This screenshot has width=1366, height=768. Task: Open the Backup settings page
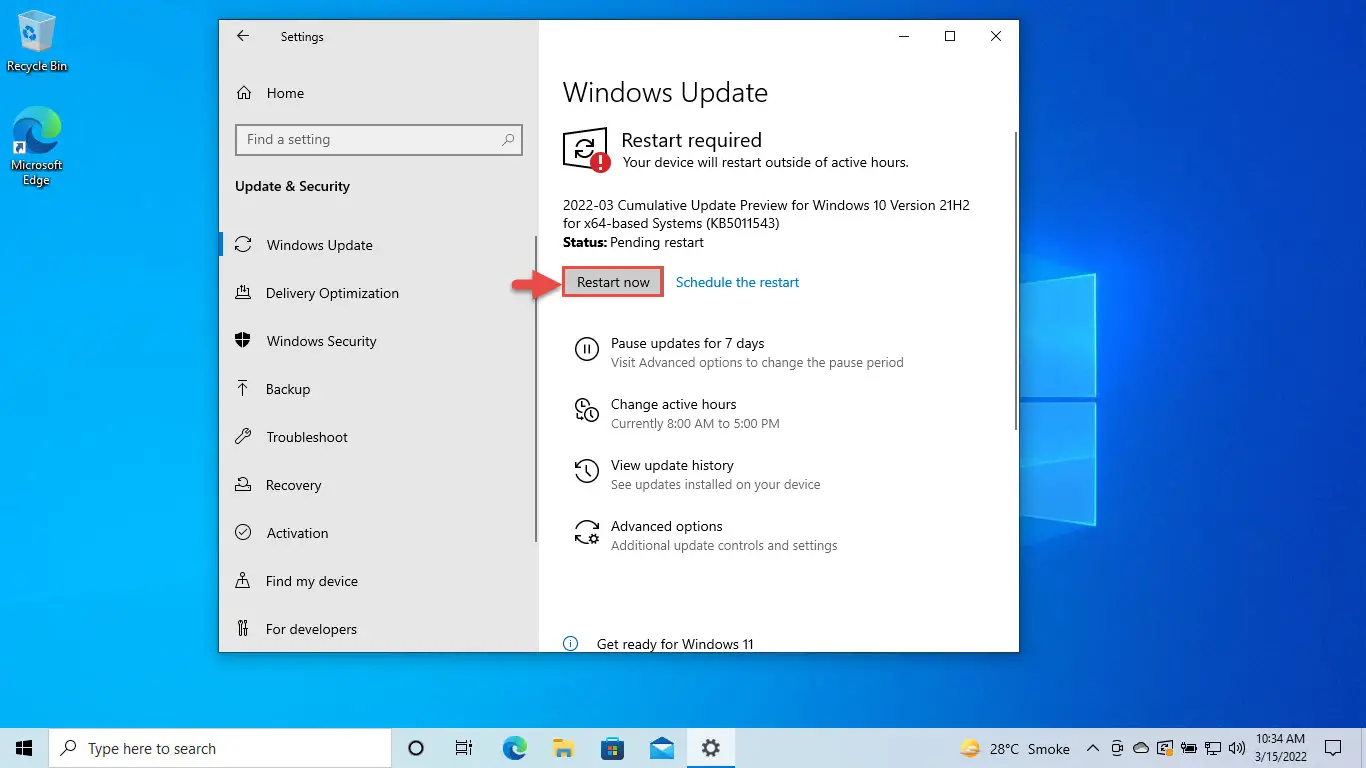[x=378, y=389]
